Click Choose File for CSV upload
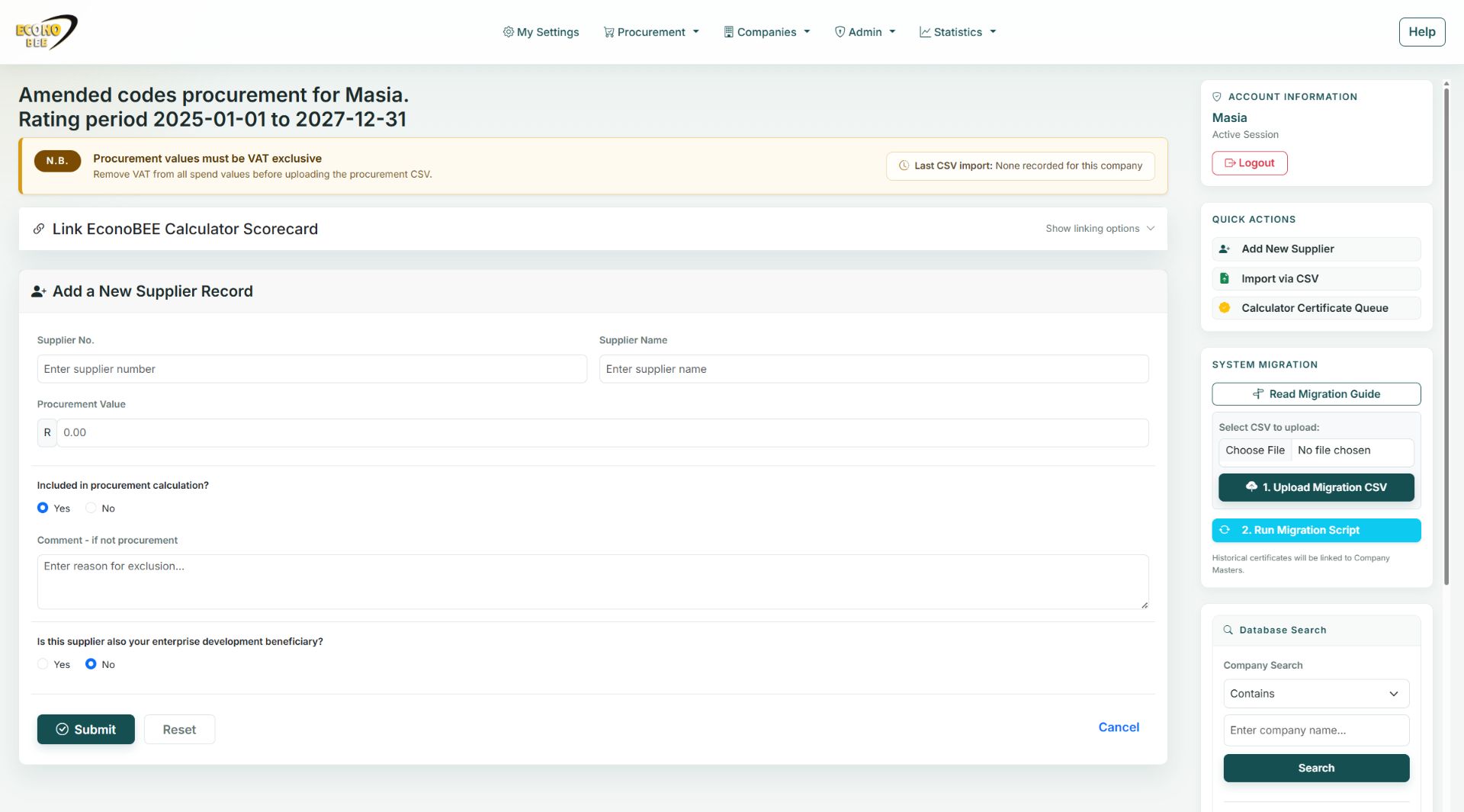 (1254, 451)
